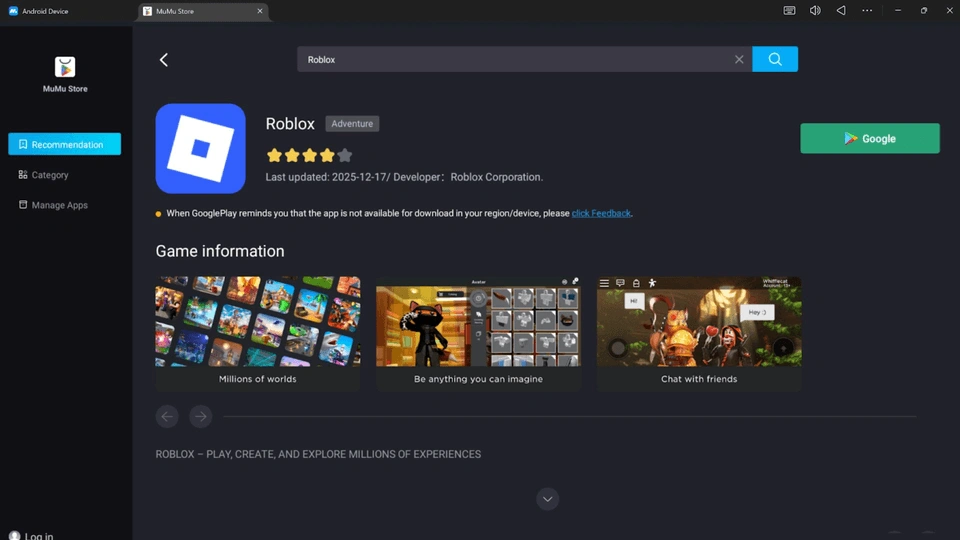Open the Category sidebar item
The height and width of the screenshot is (540, 960).
49,175
